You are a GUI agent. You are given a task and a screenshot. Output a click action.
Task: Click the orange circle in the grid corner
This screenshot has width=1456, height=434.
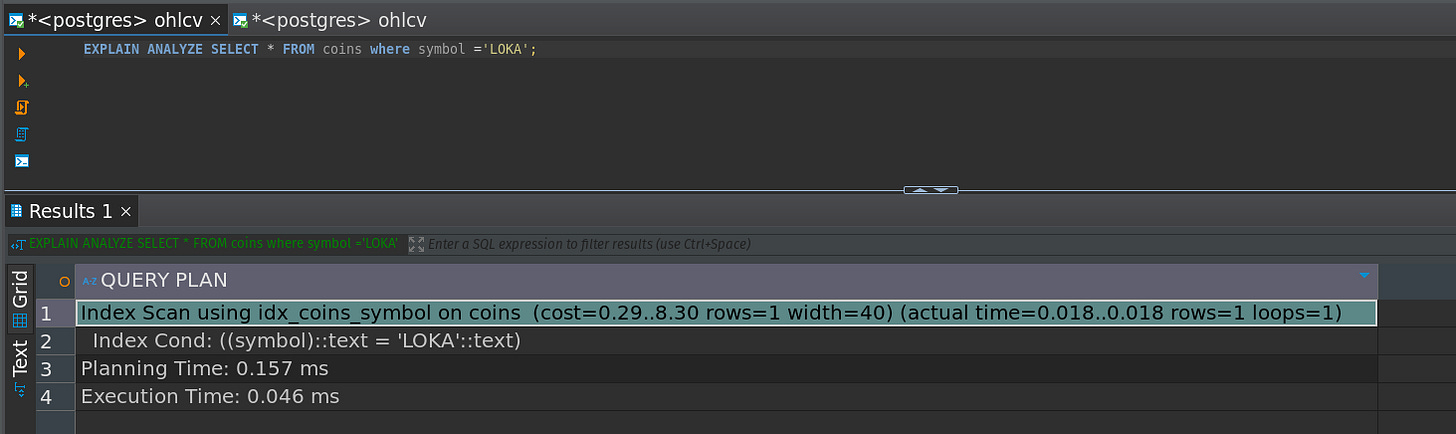point(65,282)
